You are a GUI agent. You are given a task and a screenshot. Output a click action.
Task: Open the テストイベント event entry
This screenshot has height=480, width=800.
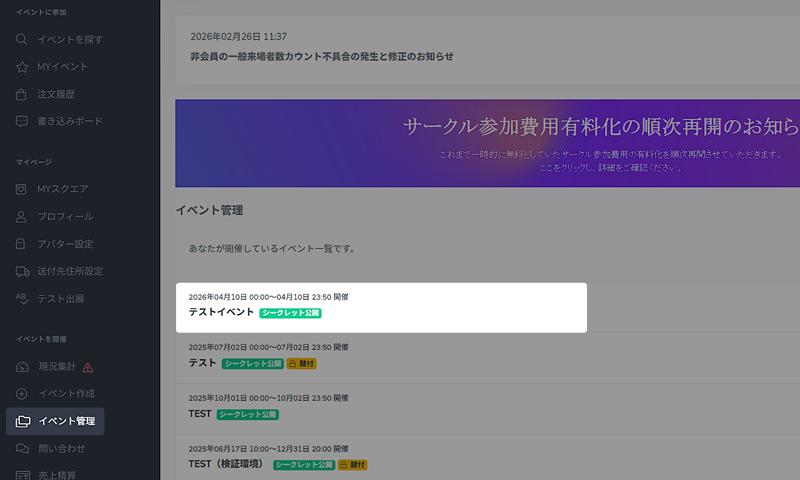[221, 312]
